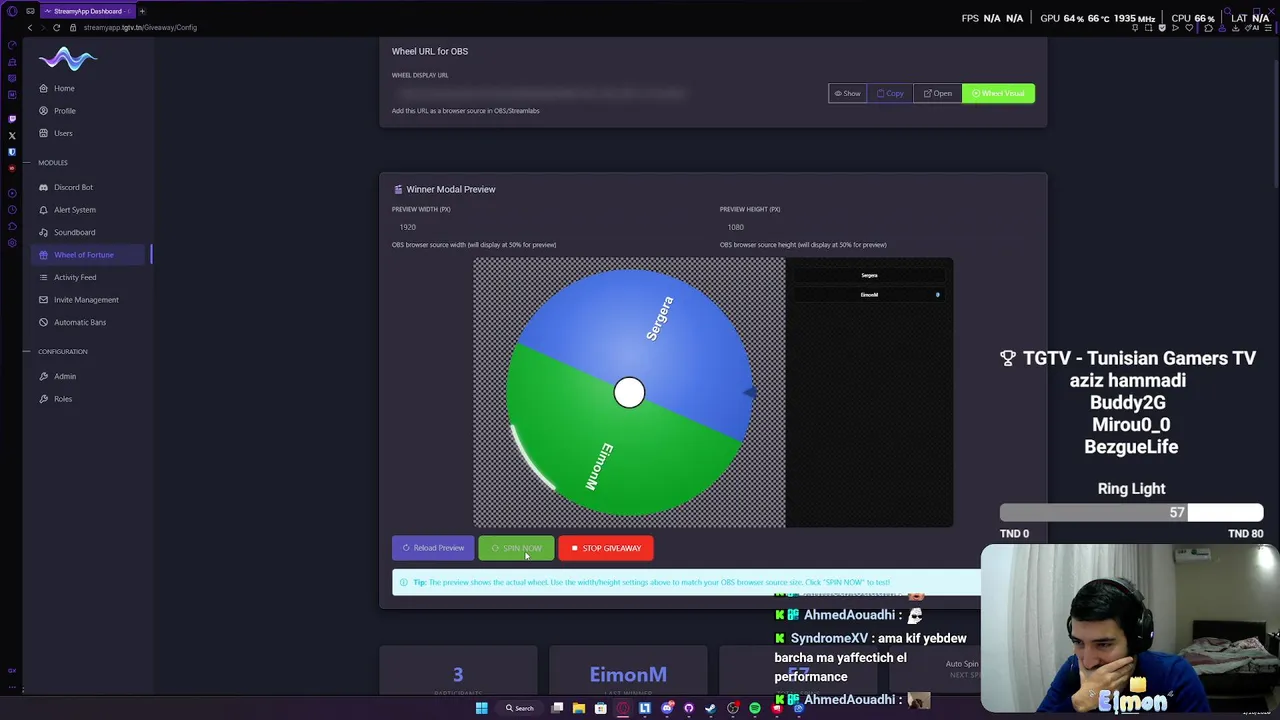The width and height of the screenshot is (1280, 720).
Task: Open File Explorer from the taskbar
Action: [578, 708]
